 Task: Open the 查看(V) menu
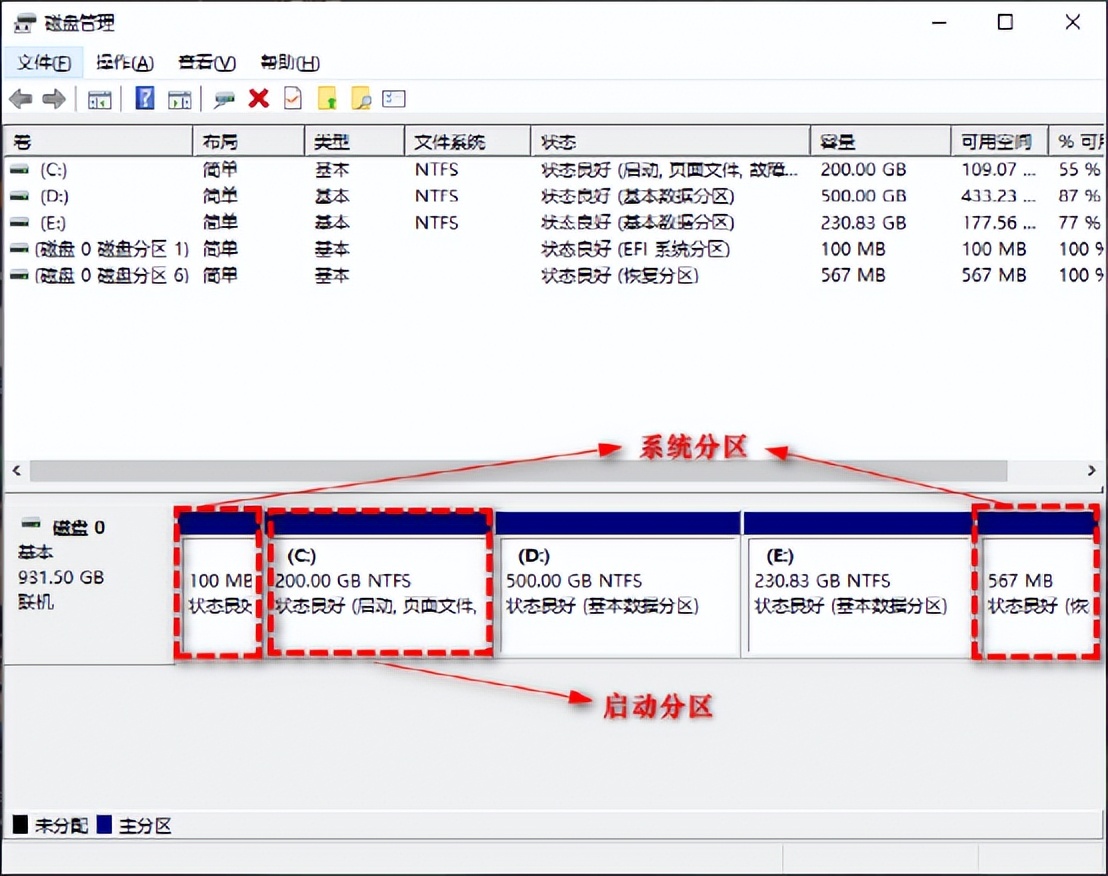pyautogui.click(x=204, y=62)
